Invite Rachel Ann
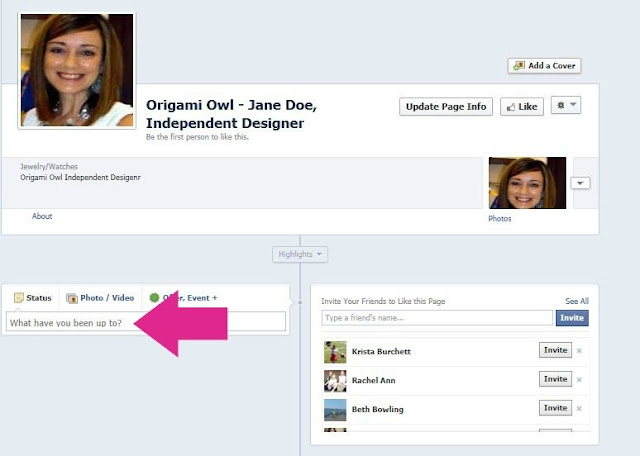The height and width of the screenshot is (456, 640). tap(555, 379)
